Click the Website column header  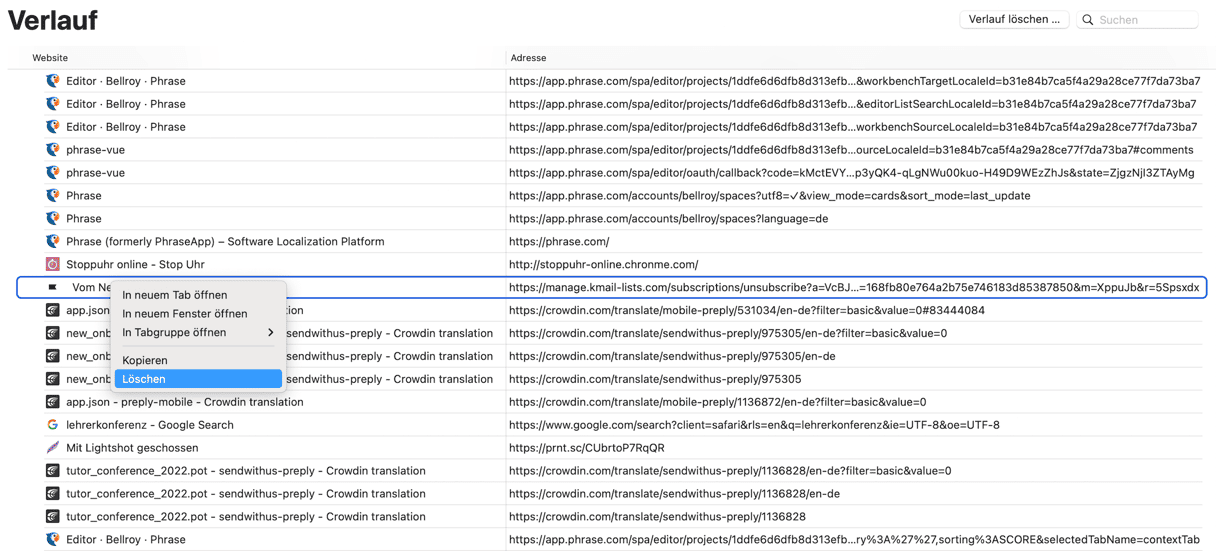pyautogui.click(x=50, y=58)
